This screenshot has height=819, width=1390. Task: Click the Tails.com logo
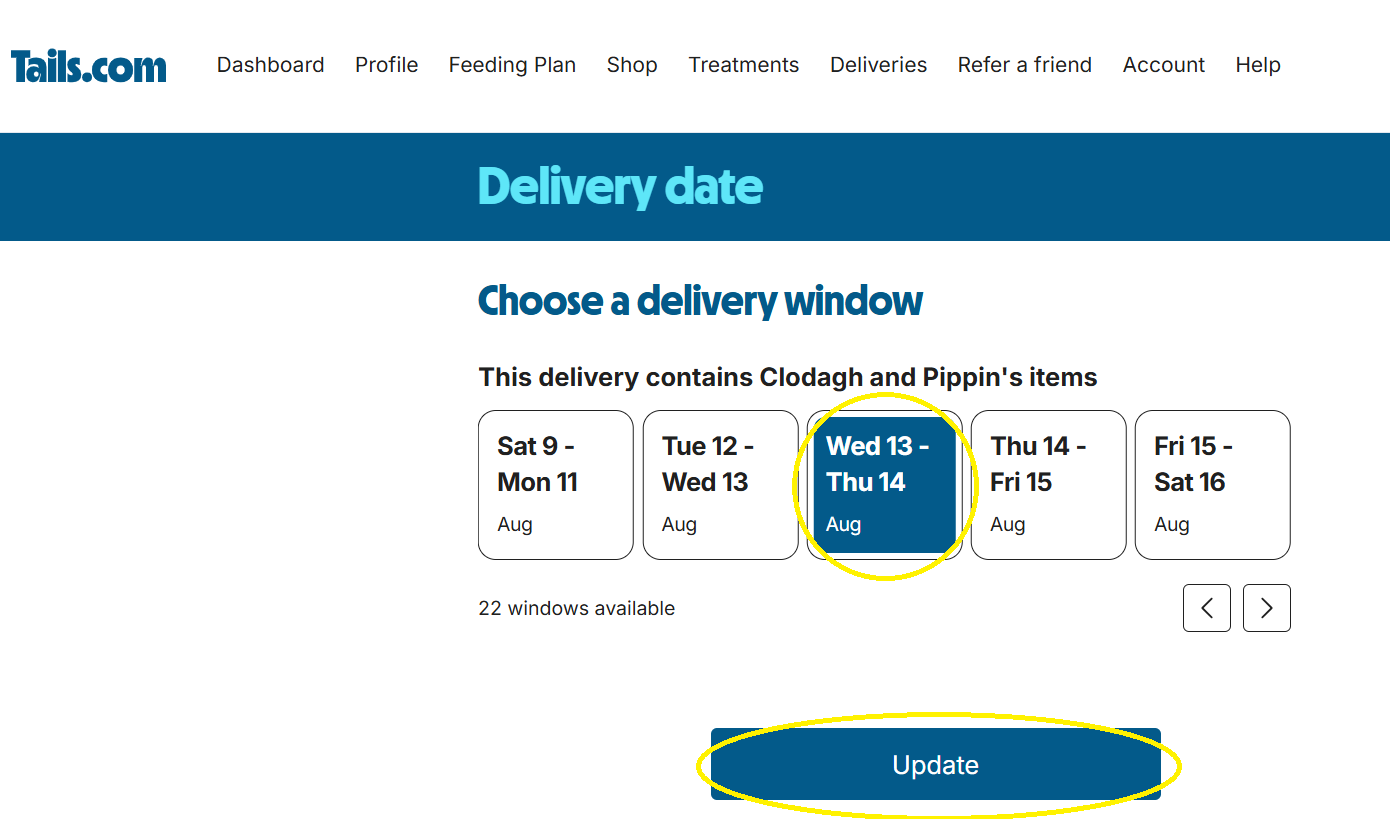click(89, 66)
